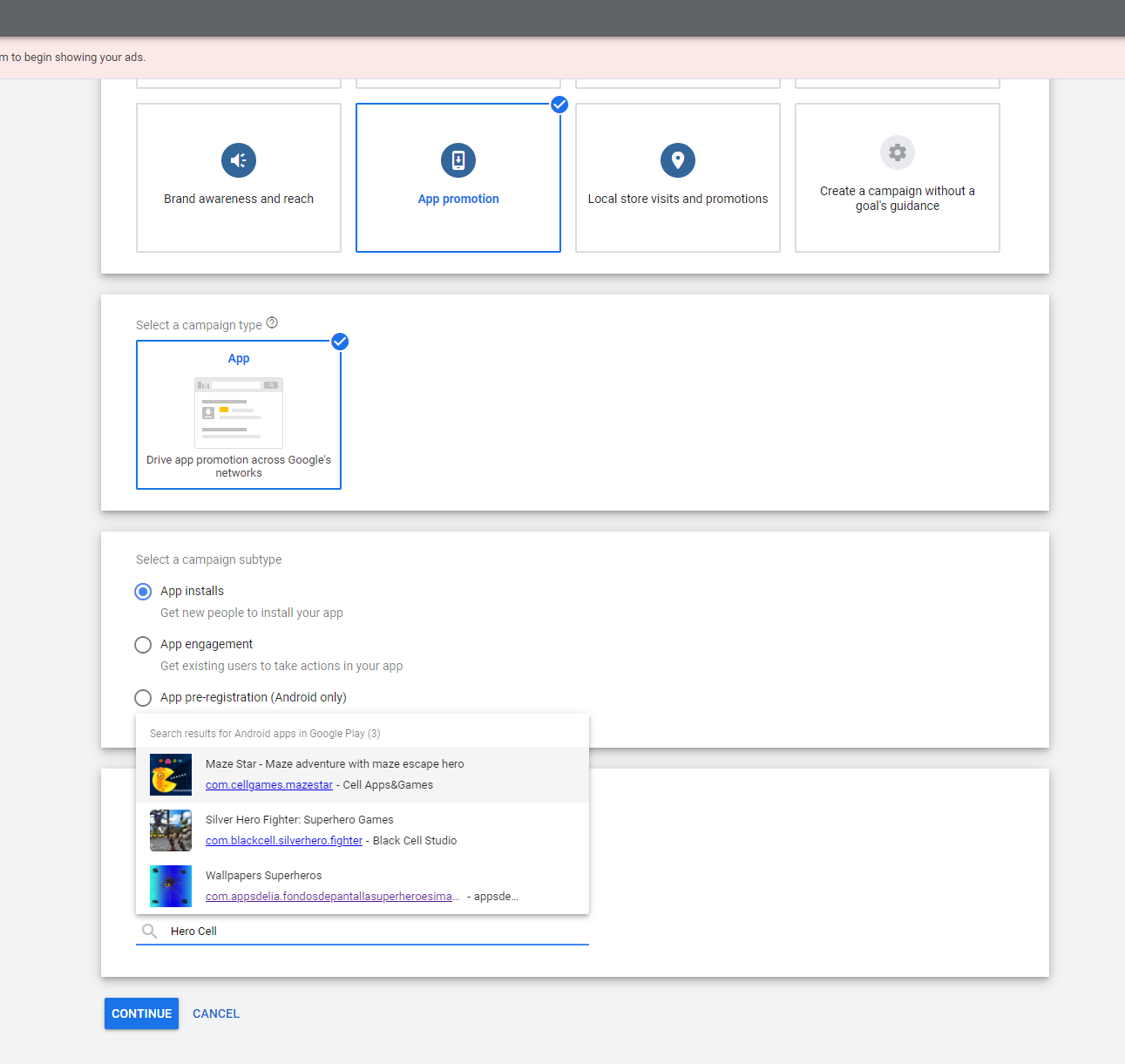Click the Search results for Android apps header

point(265,734)
